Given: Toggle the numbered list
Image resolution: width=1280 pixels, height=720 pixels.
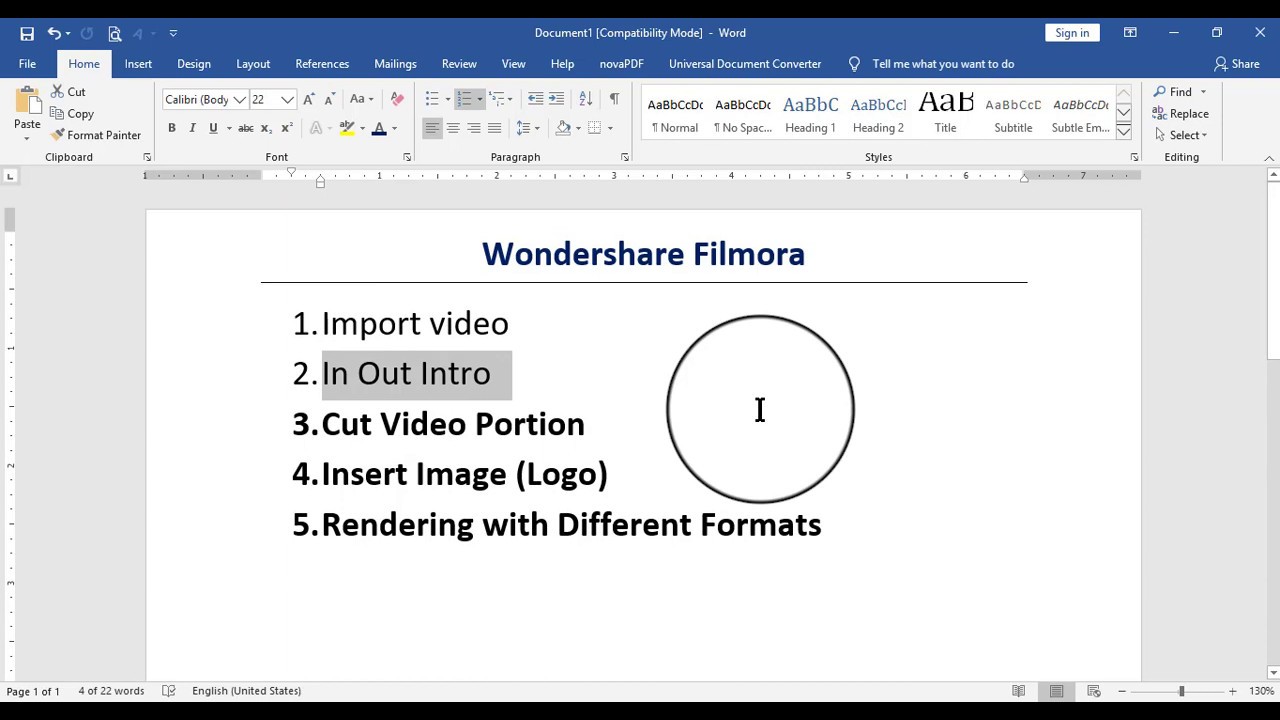Looking at the screenshot, I should 464,99.
